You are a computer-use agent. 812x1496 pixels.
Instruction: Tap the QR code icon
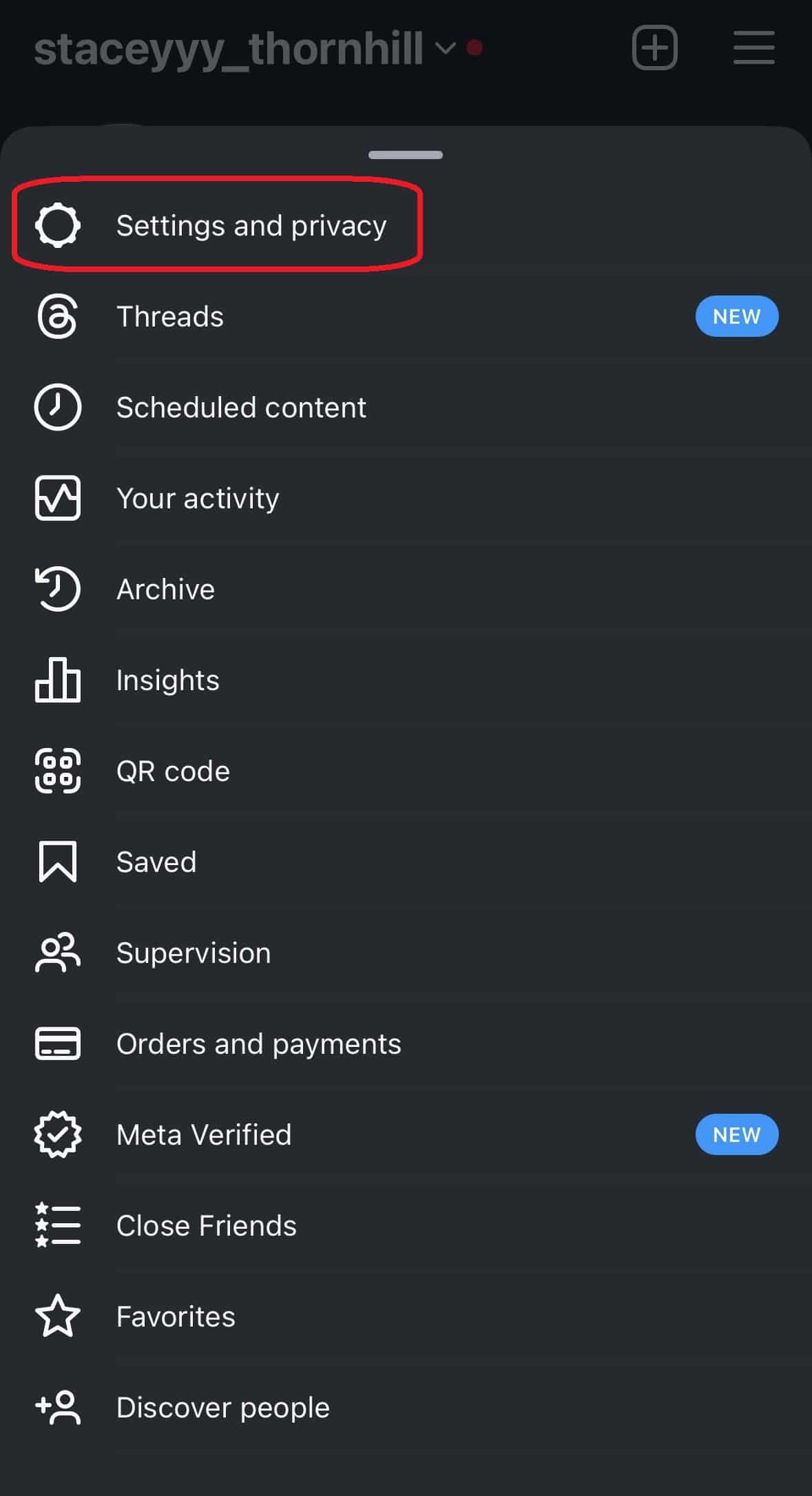[58, 771]
